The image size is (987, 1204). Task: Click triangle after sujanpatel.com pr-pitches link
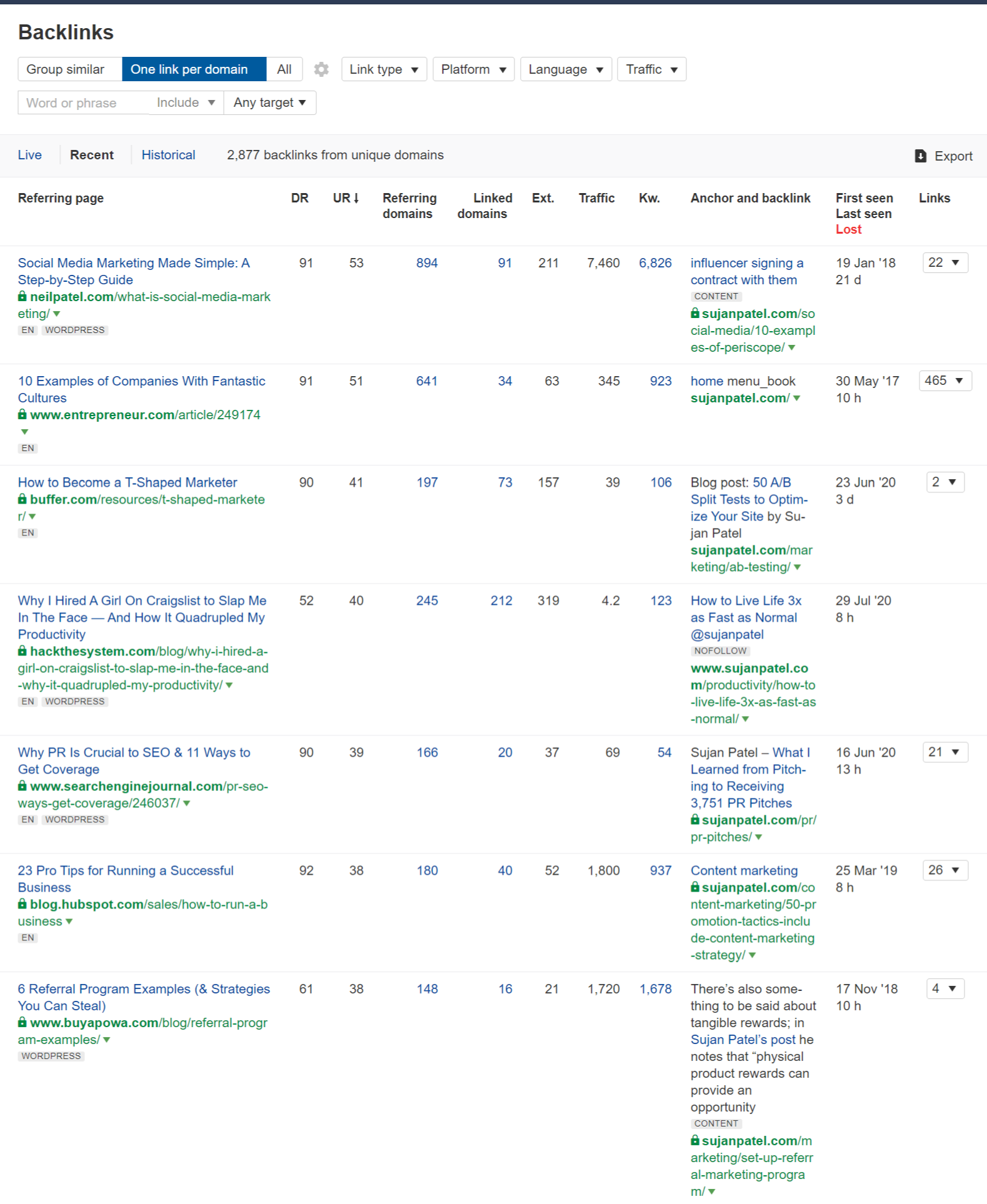pyautogui.click(x=759, y=837)
